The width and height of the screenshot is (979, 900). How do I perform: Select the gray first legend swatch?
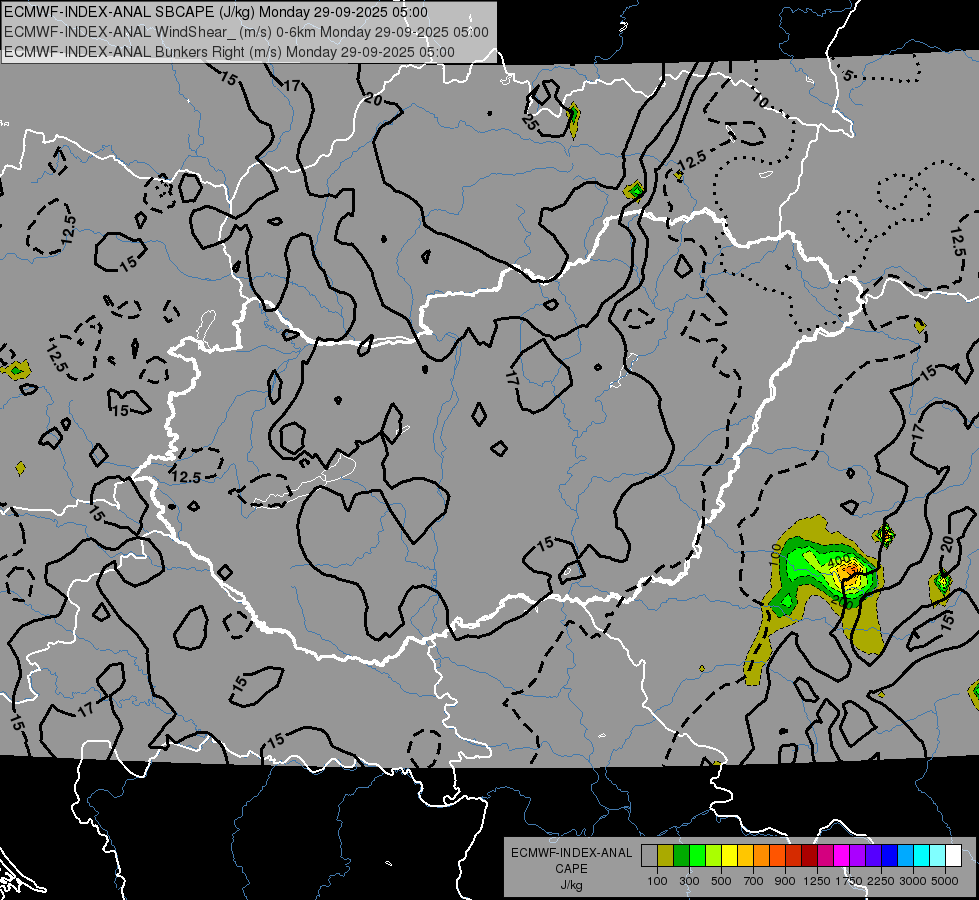pyautogui.click(x=649, y=856)
